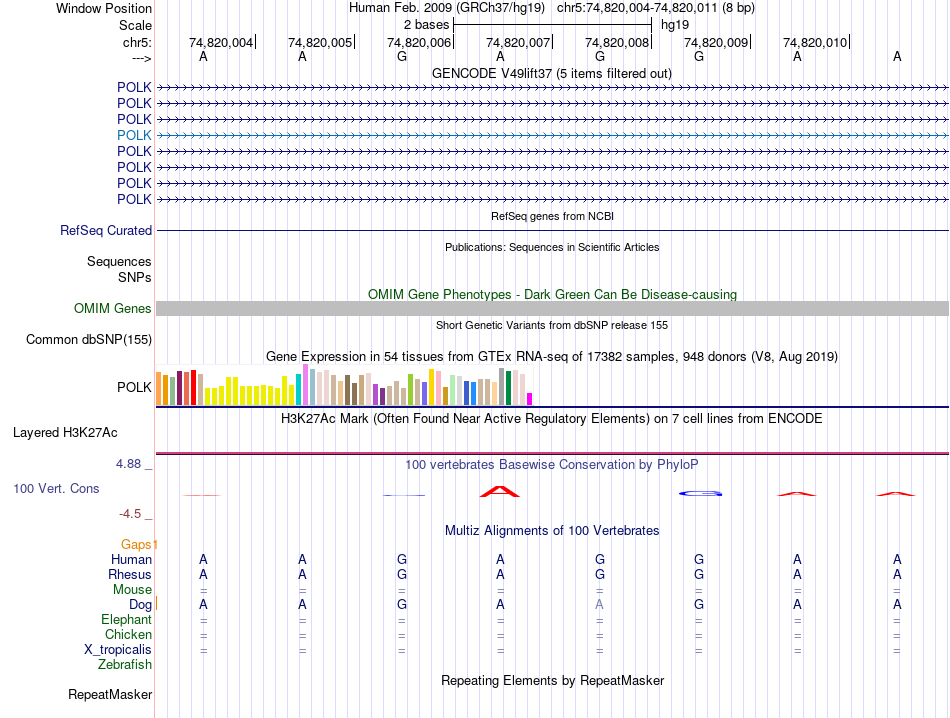Click the 4.88 PhyloP upper scale value
The width and height of the screenshot is (950, 718).
128,464
